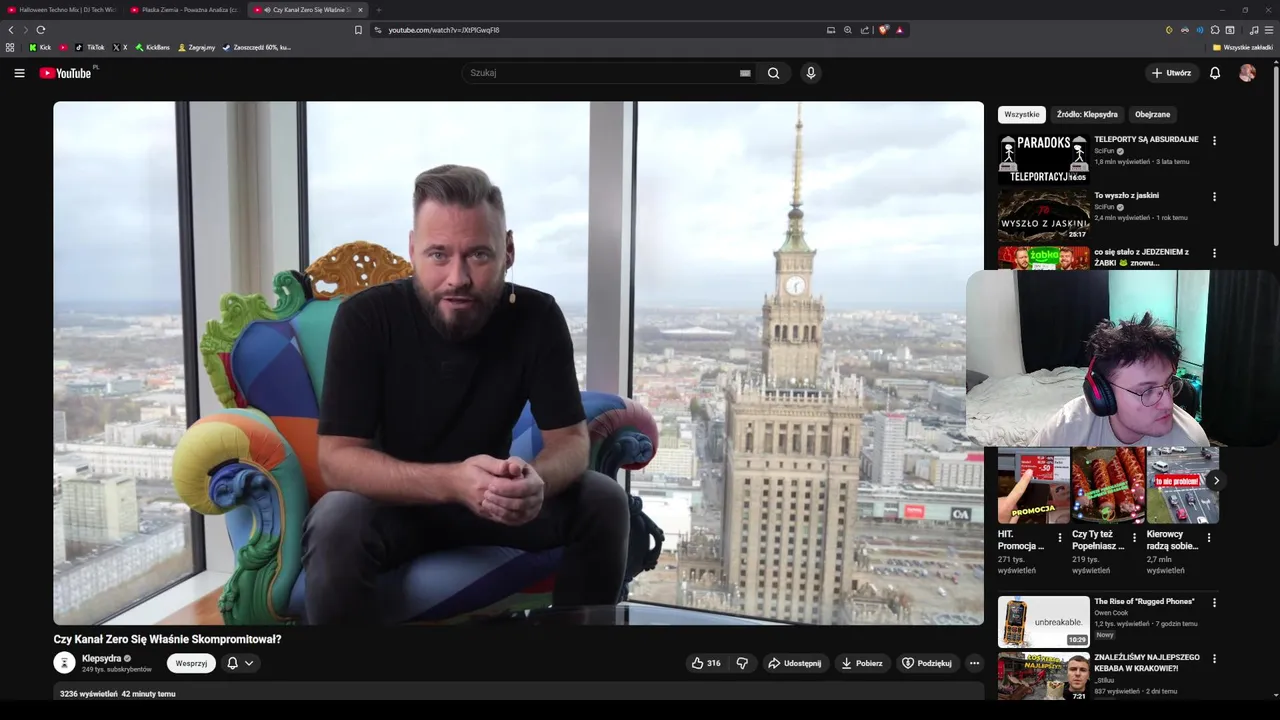Reload the page in browser toolbar
Viewport: 1280px width, 720px height.
click(41, 30)
